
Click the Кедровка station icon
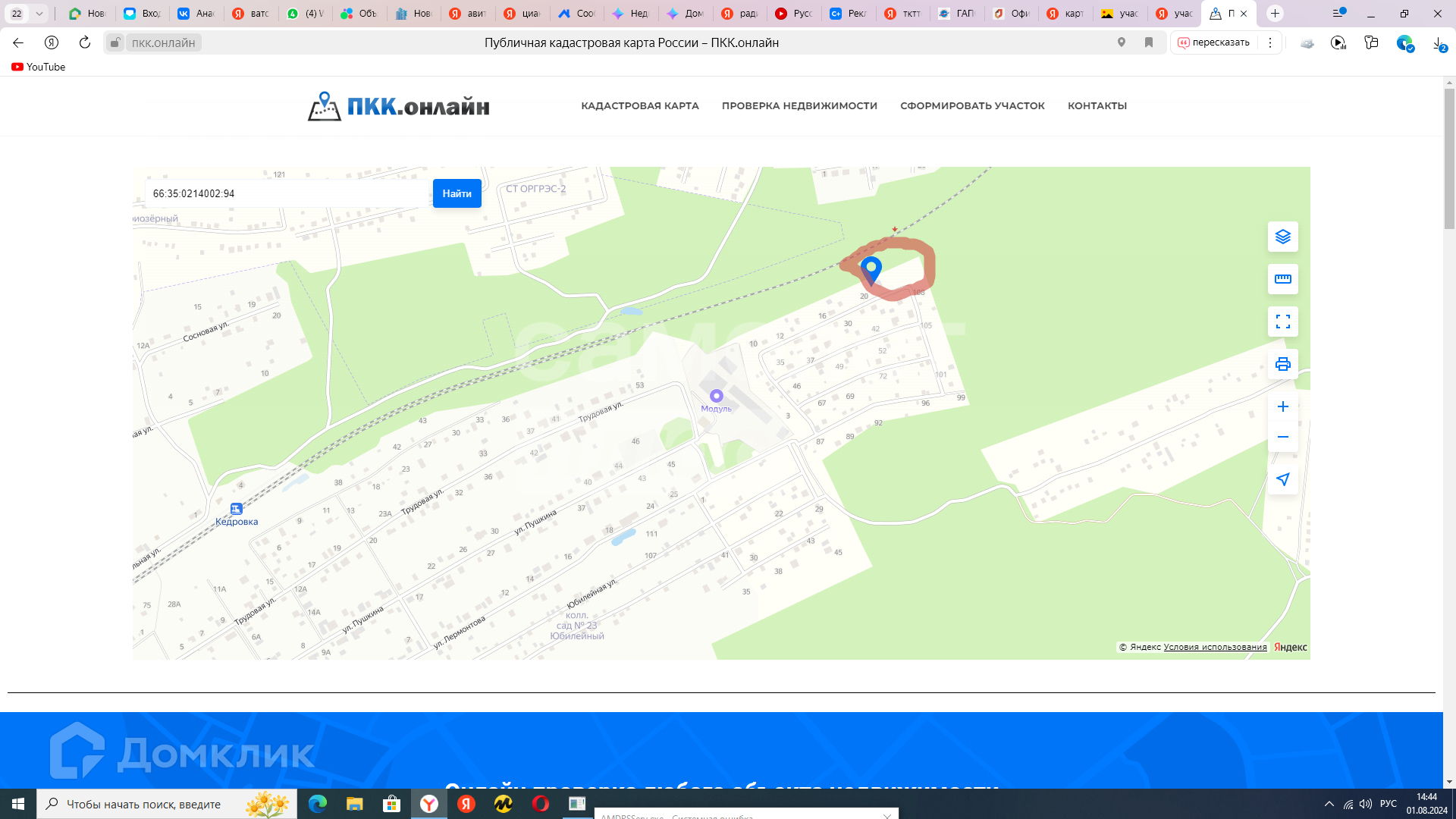(236, 509)
